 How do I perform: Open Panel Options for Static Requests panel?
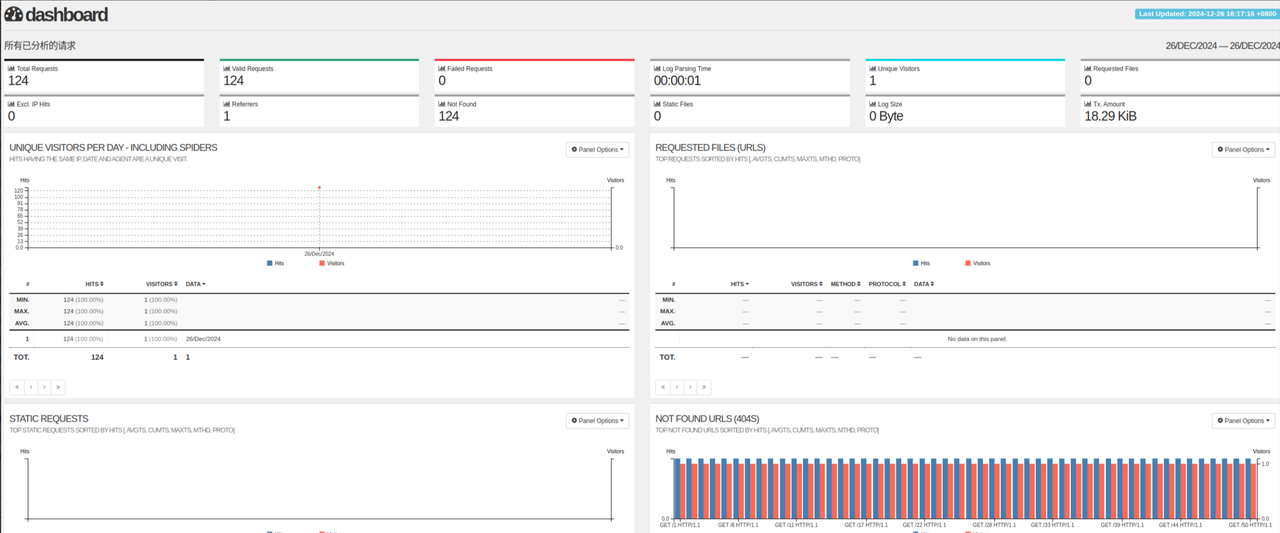[x=597, y=421]
